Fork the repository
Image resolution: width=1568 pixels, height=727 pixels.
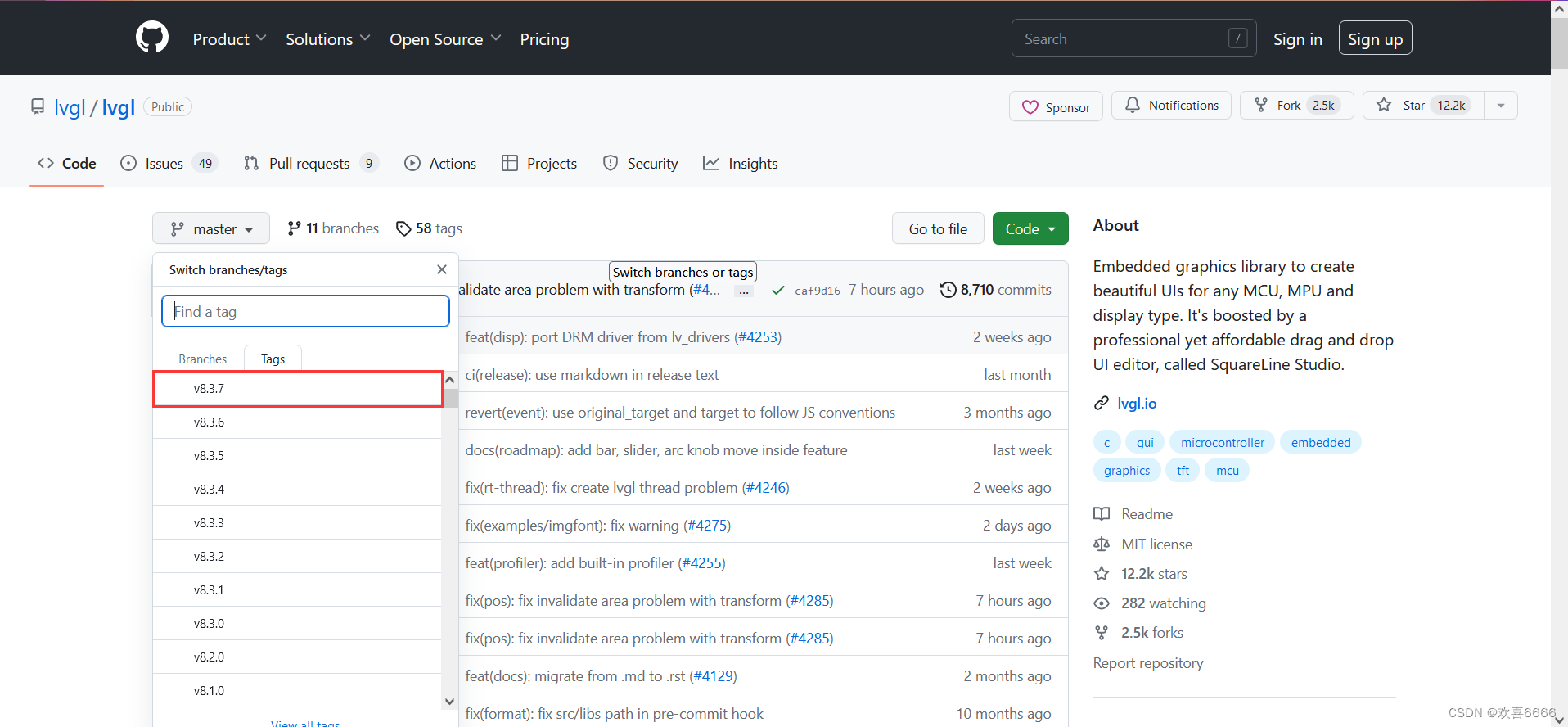(x=1296, y=106)
